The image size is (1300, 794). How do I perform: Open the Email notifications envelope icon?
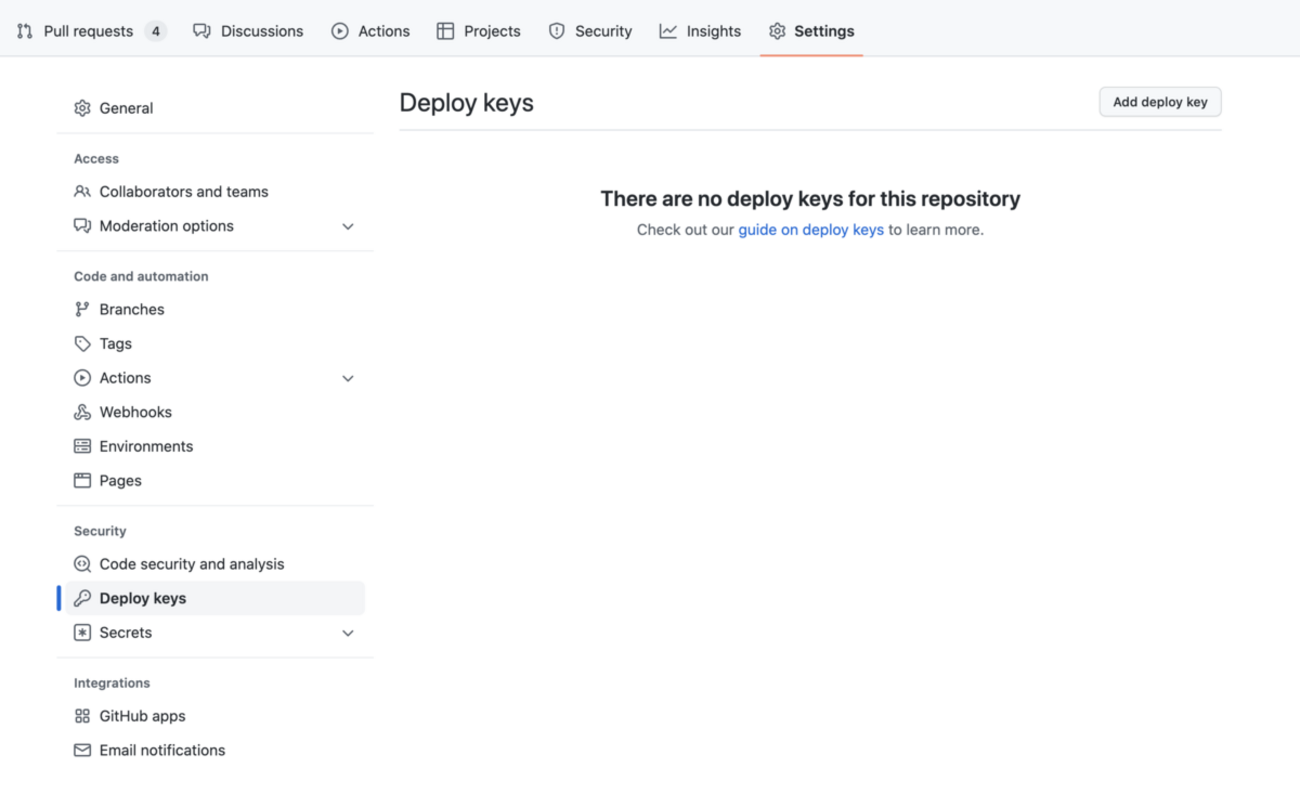tap(82, 749)
